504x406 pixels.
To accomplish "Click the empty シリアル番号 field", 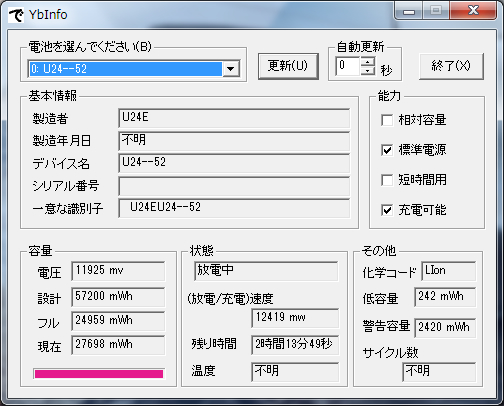I will point(234,186).
